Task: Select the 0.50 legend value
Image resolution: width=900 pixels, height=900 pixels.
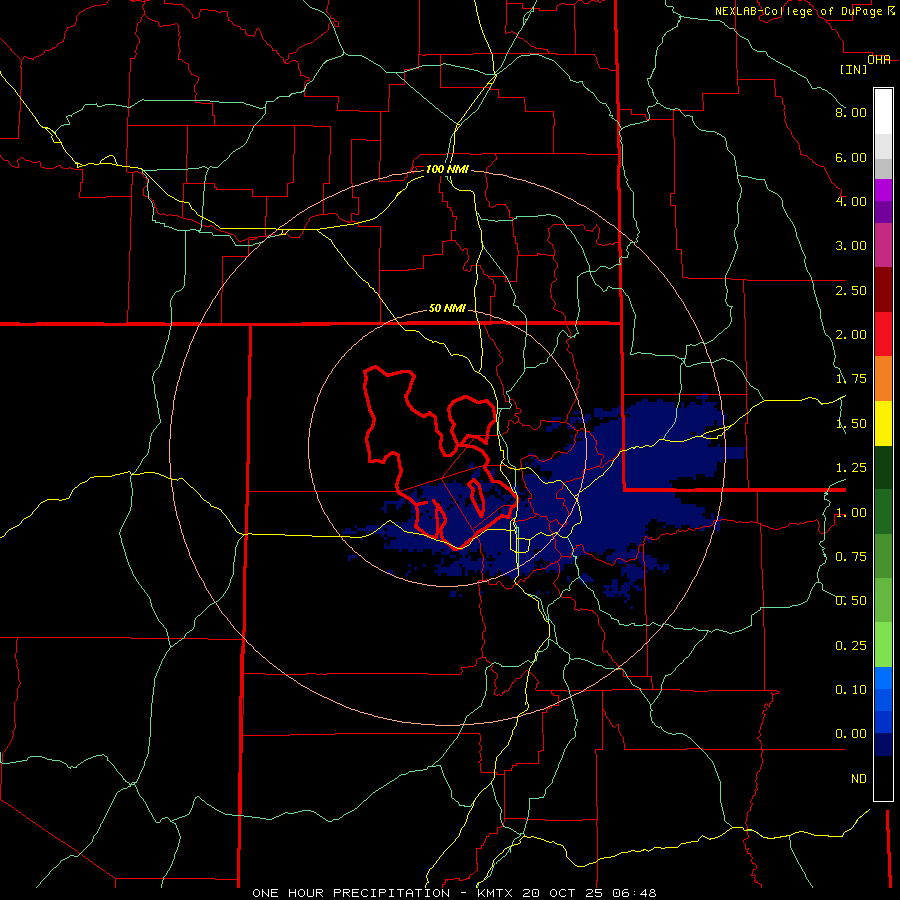Action: pos(851,601)
